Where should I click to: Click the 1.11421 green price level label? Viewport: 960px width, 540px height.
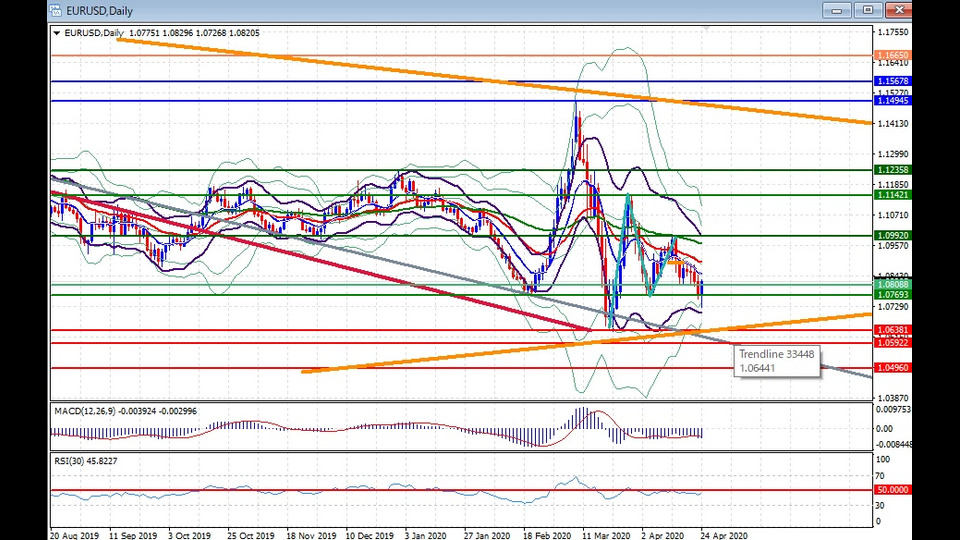pos(893,195)
